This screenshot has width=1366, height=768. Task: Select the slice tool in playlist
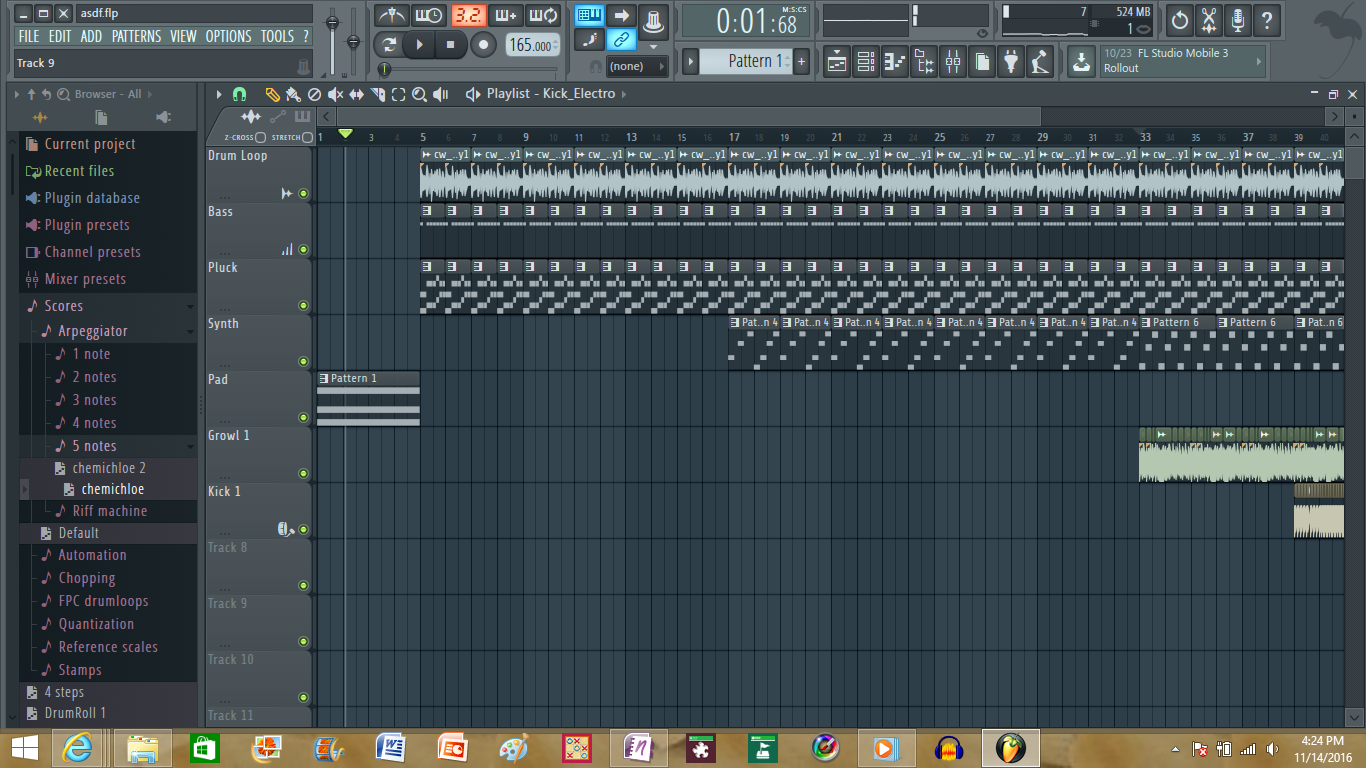(x=378, y=94)
